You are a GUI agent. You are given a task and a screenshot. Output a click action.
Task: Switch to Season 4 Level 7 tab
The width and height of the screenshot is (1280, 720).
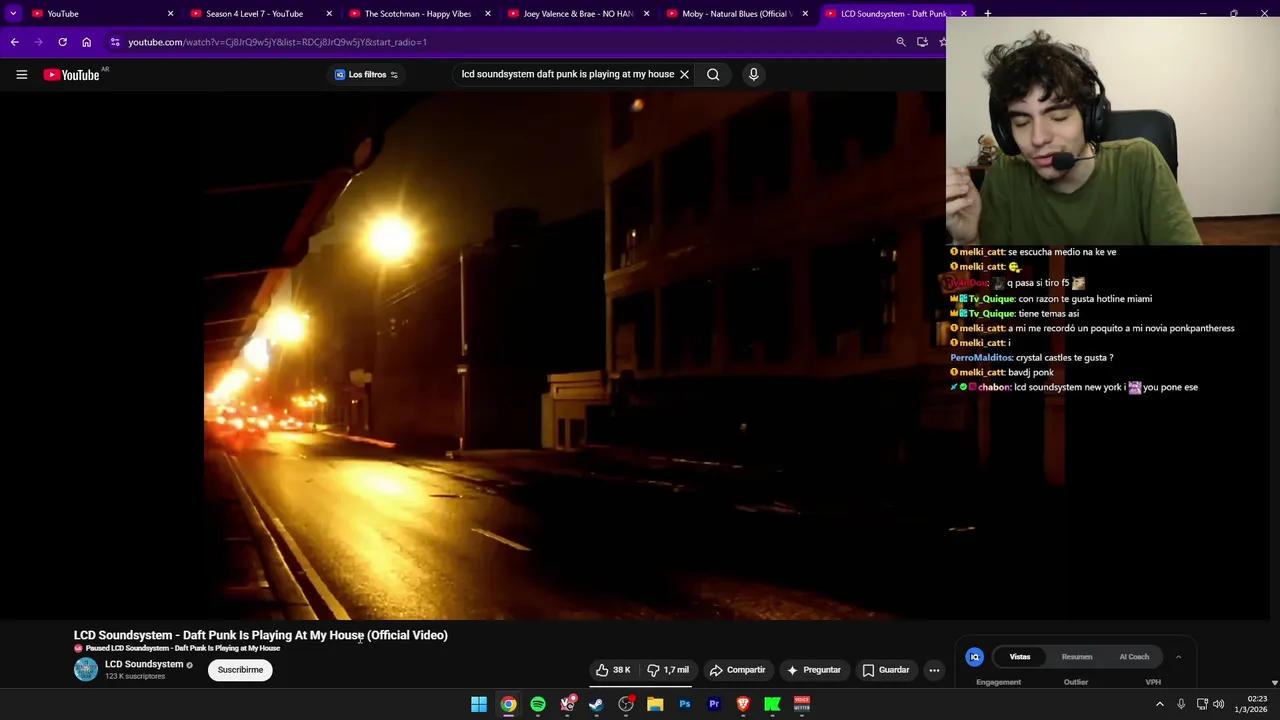260,13
